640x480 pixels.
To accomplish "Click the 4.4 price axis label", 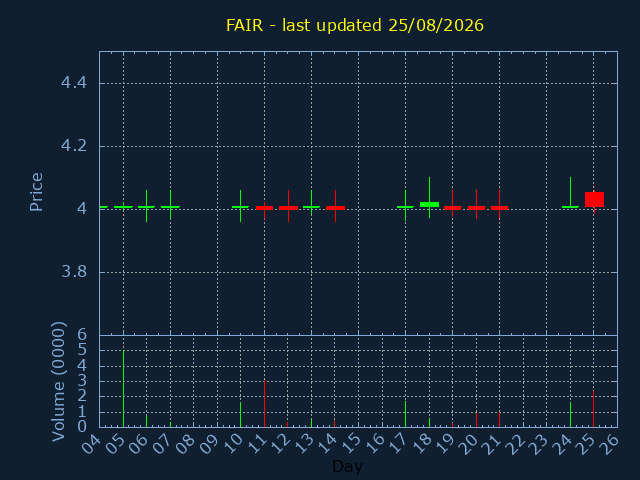I will pyautogui.click(x=74, y=83).
